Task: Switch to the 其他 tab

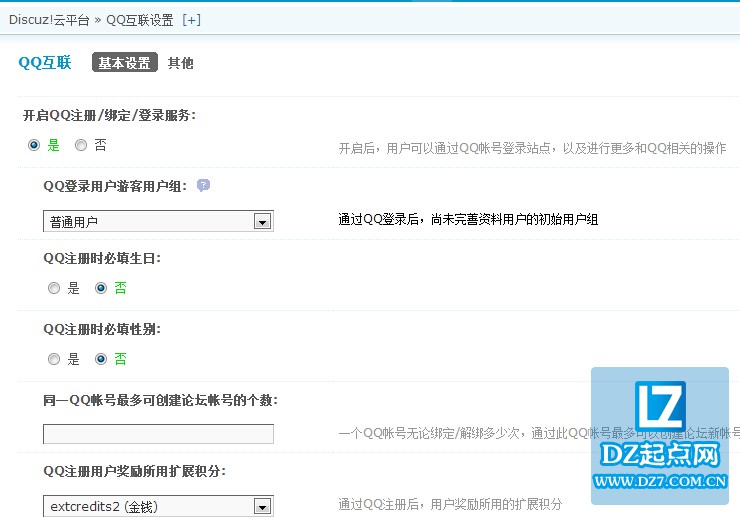Action: [180, 63]
